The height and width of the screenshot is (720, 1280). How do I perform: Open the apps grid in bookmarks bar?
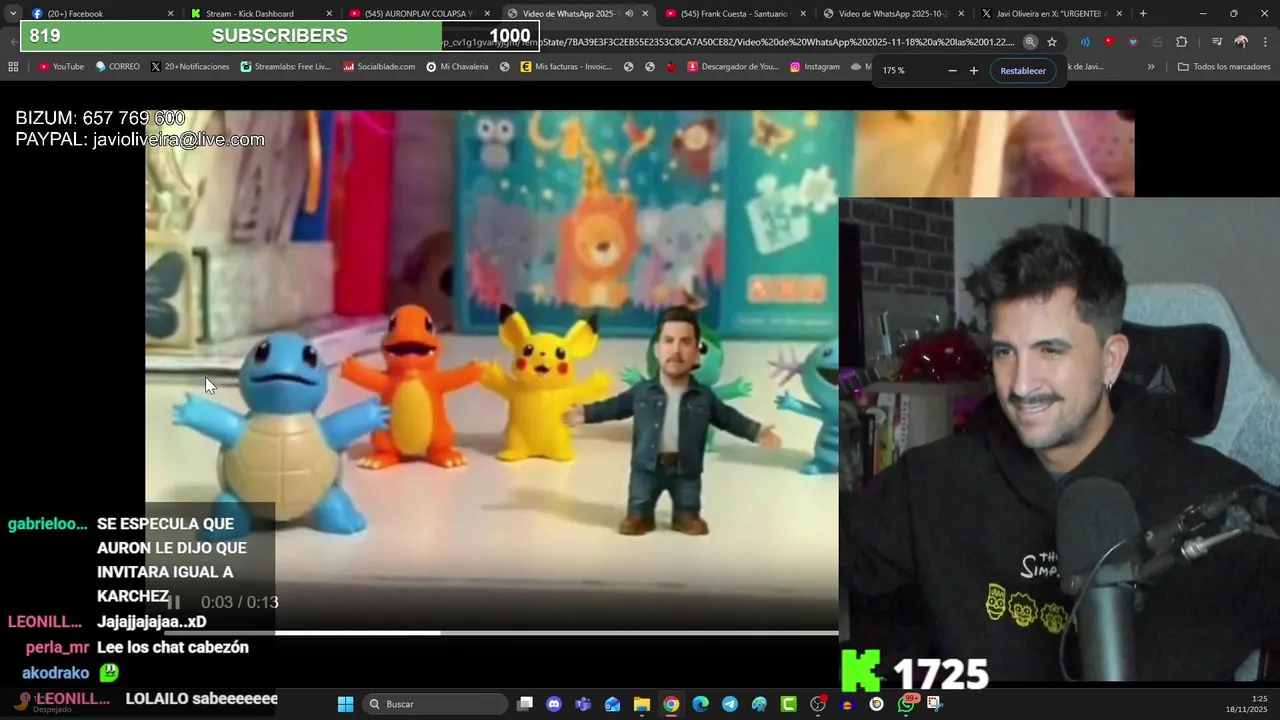[13, 67]
